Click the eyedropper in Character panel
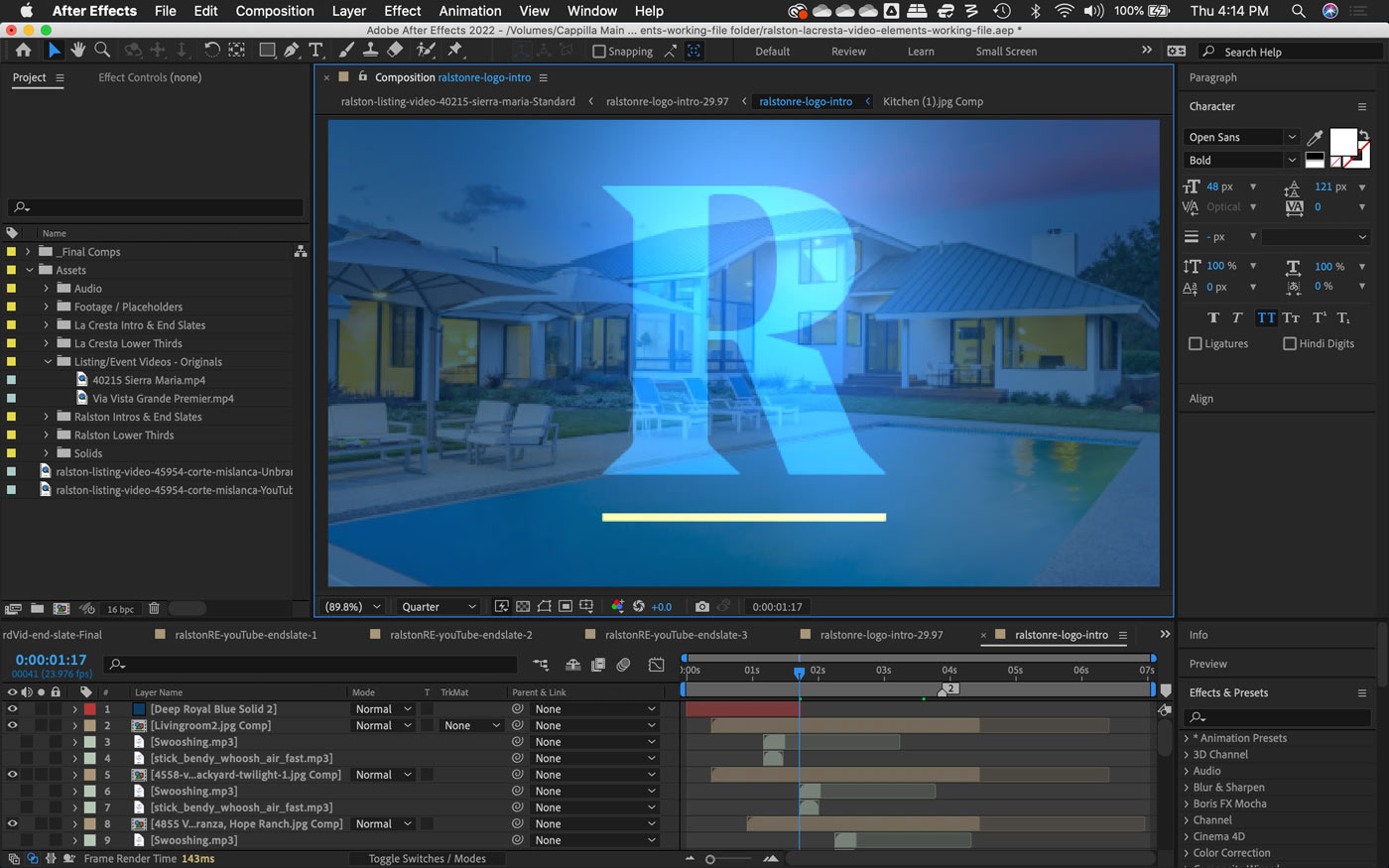 pyautogui.click(x=1316, y=138)
